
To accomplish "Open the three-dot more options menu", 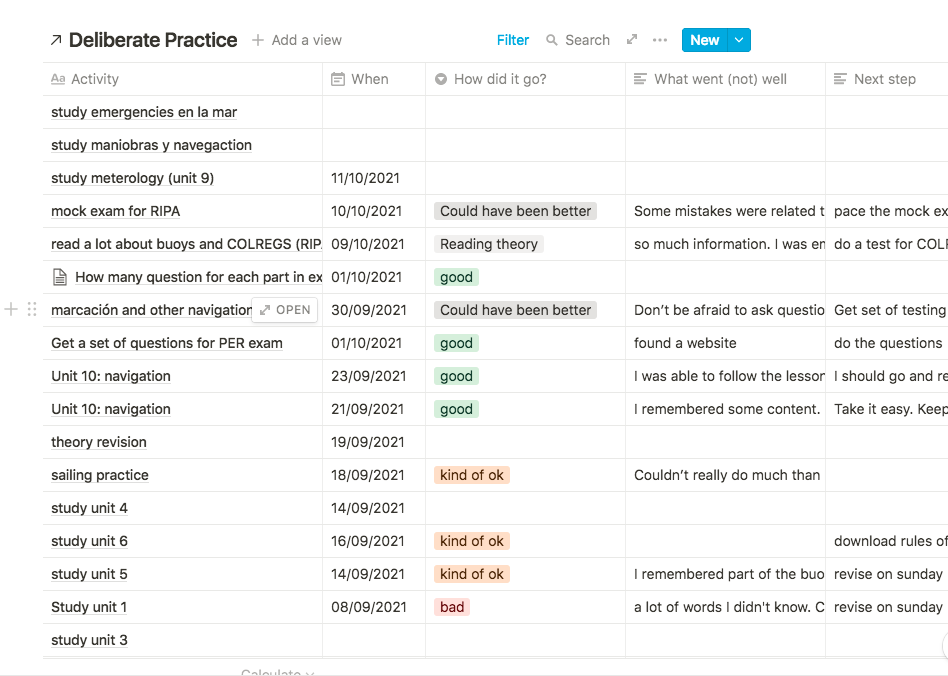I will 660,40.
